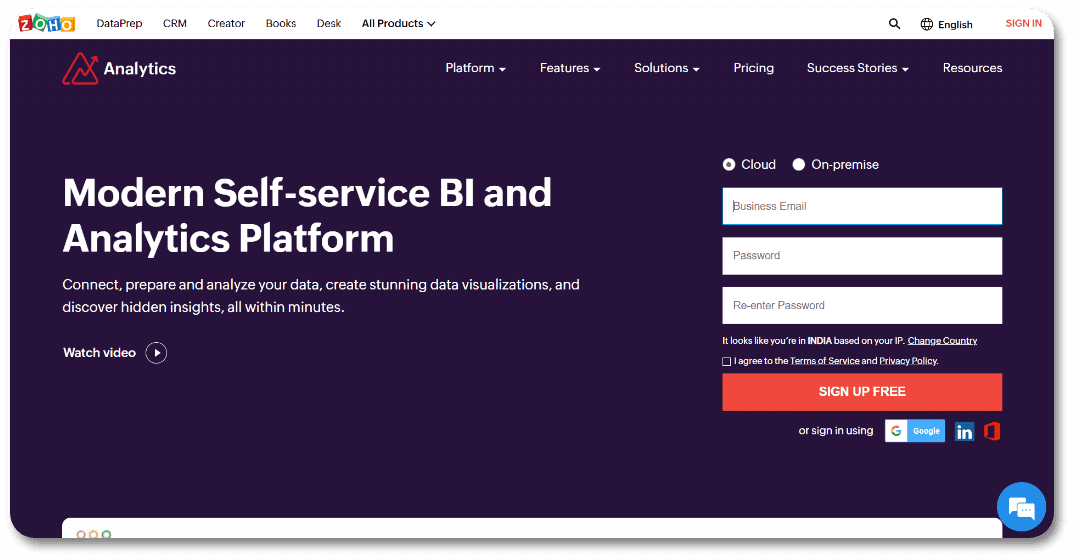Click the Change Country link
The height and width of the screenshot is (560, 1074).
(x=942, y=340)
